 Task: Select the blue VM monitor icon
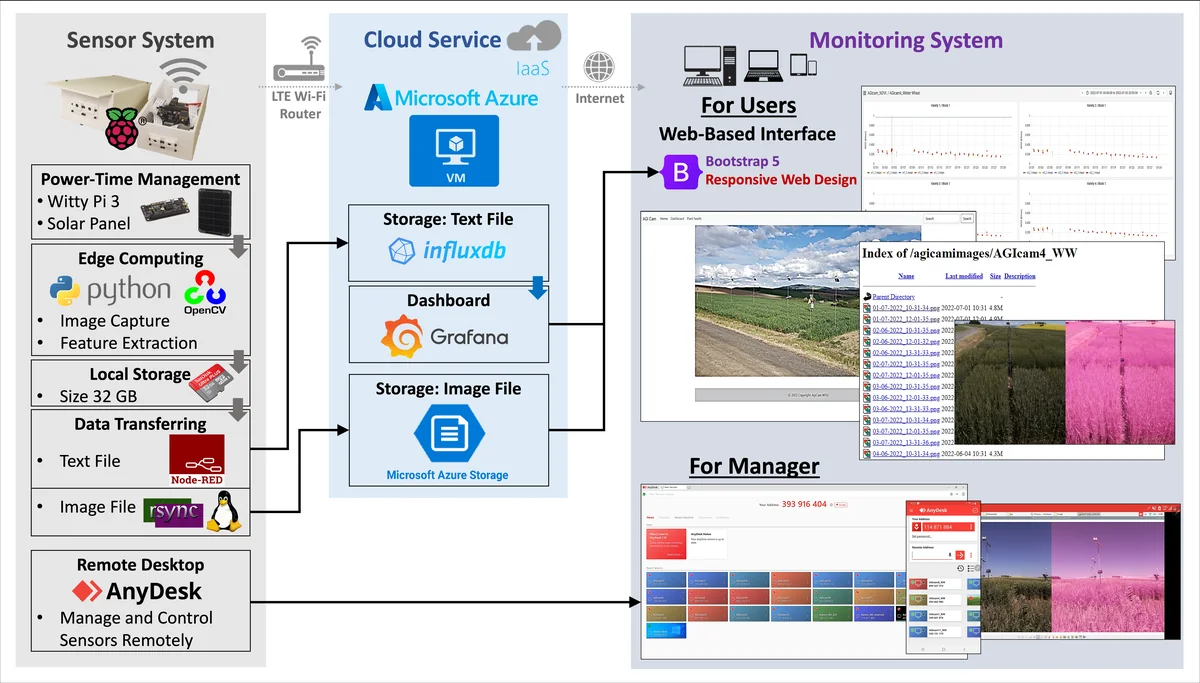(453, 150)
